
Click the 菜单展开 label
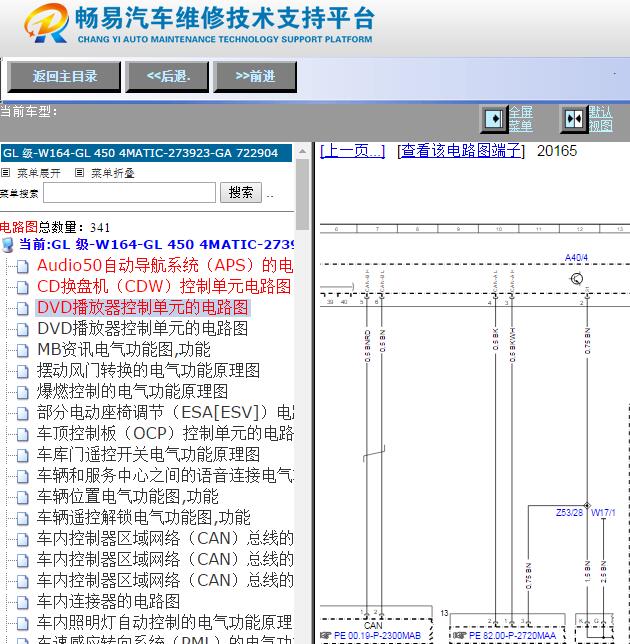pyautogui.click(x=39, y=173)
